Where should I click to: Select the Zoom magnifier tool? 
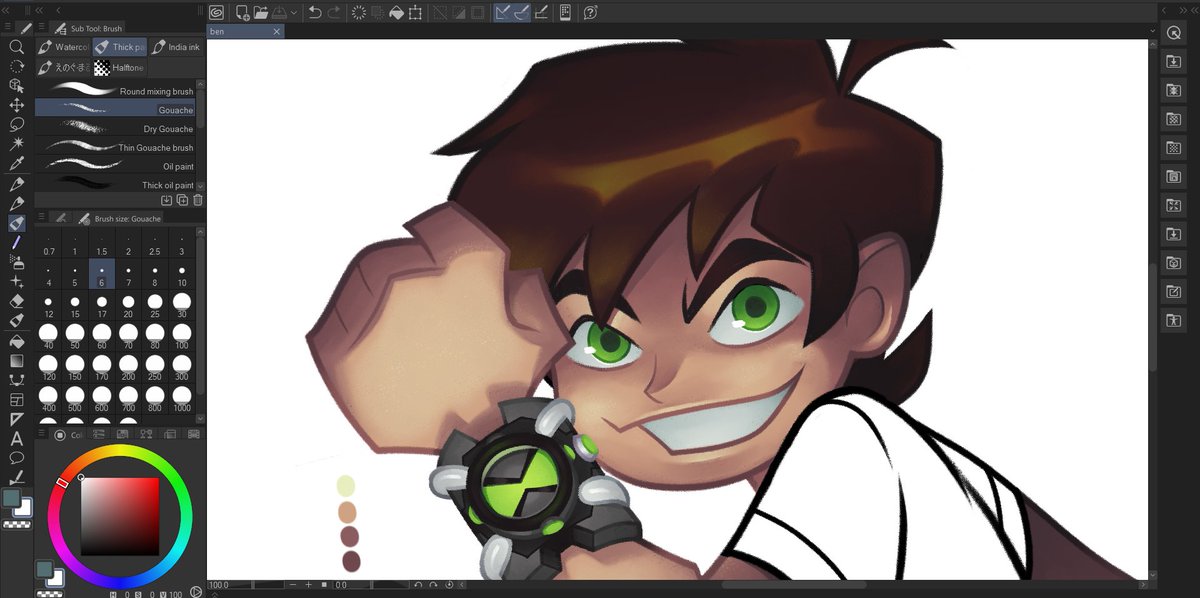tap(17, 47)
